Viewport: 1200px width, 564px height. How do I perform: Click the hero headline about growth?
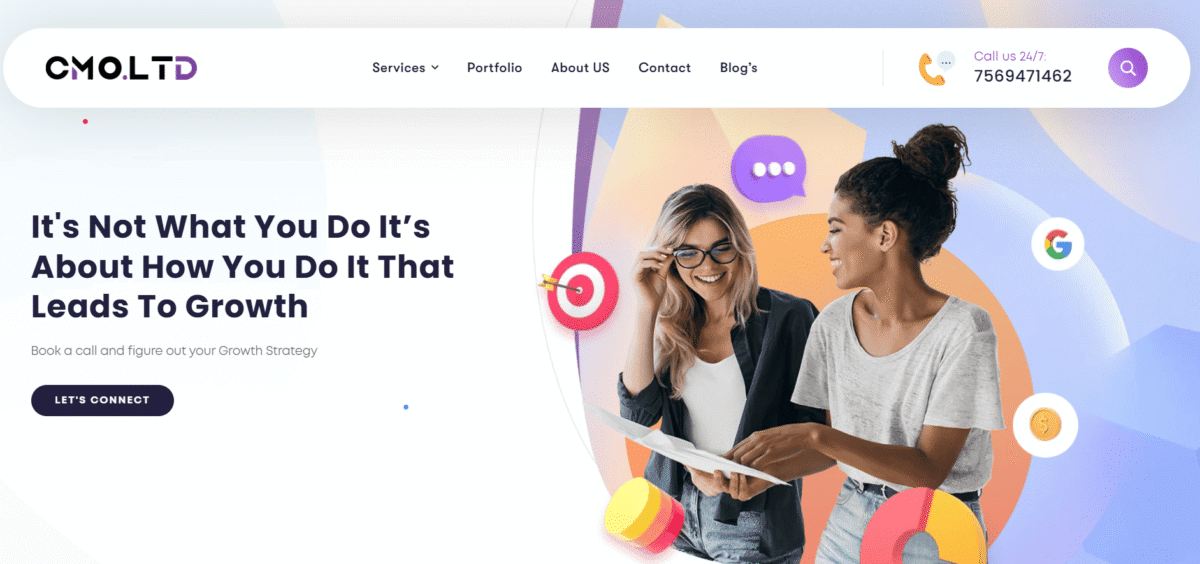pyautogui.click(x=242, y=266)
